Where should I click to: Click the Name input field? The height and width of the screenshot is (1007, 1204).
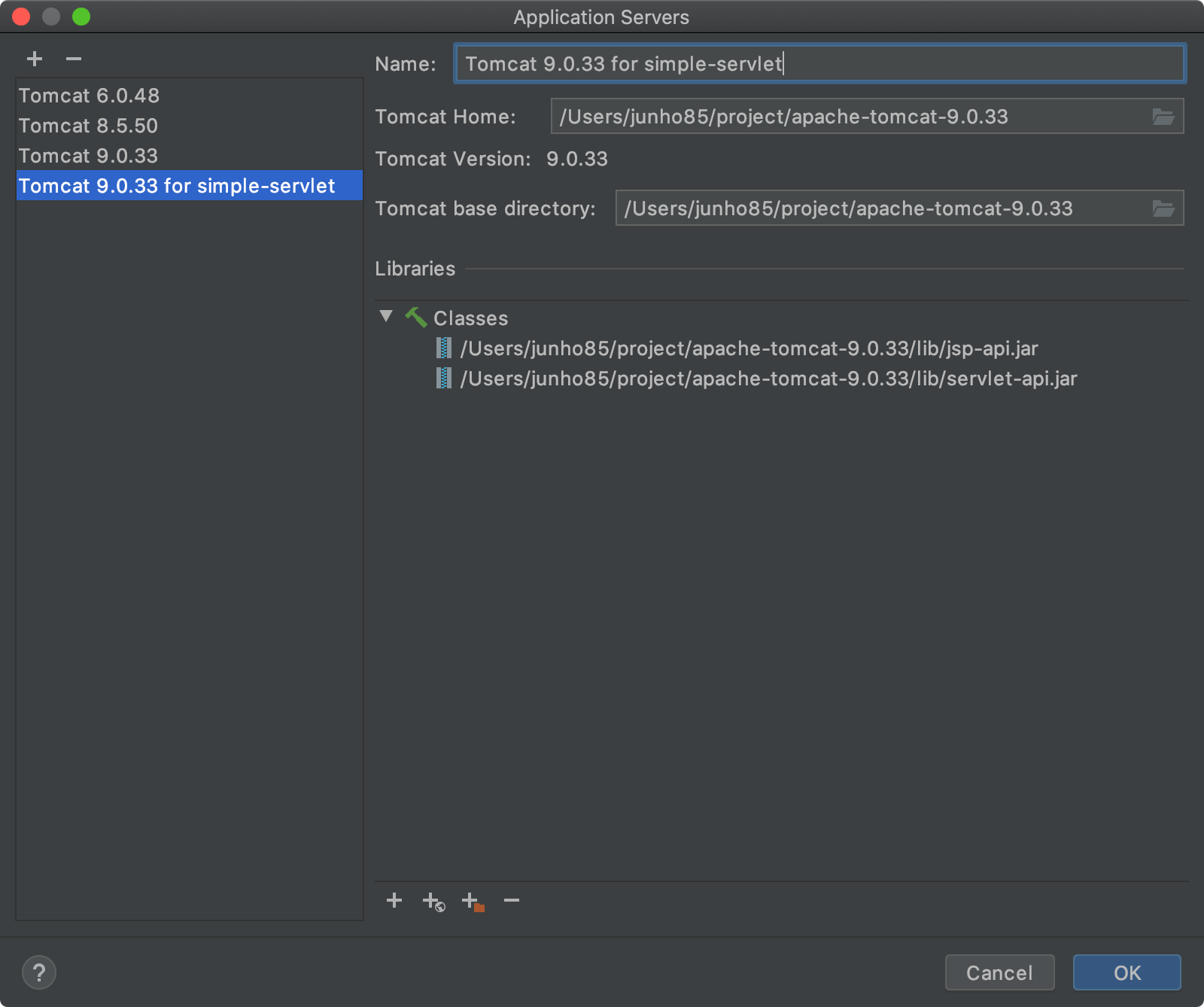click(819, 63)
